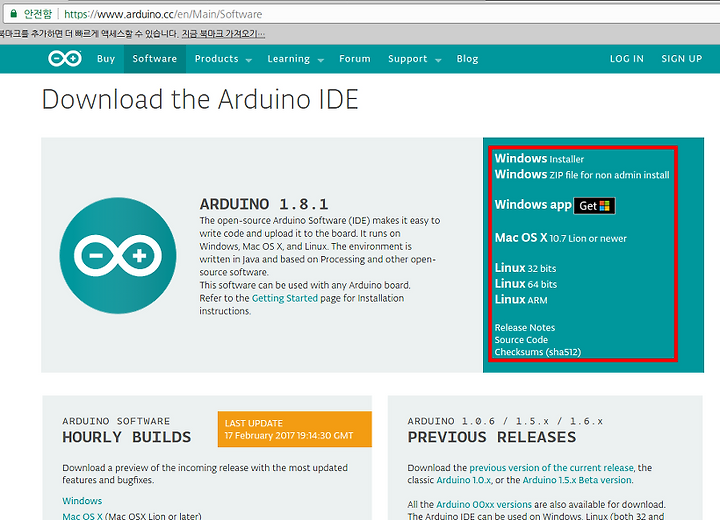
Task: Download Linux 64 bits version
Action: pos(526,284)
